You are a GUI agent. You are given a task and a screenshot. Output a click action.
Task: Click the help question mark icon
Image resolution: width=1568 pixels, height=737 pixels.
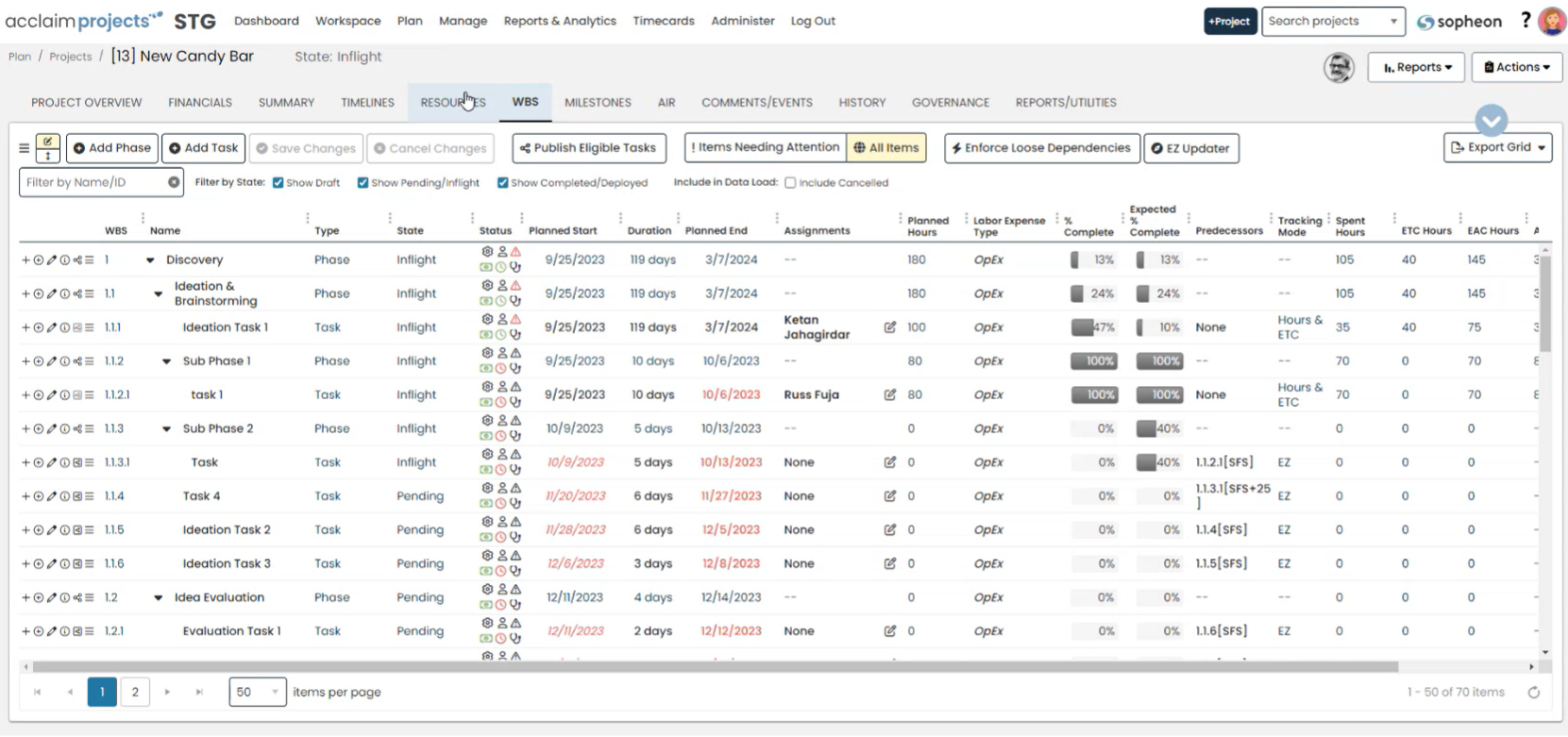pos(1526,21)
